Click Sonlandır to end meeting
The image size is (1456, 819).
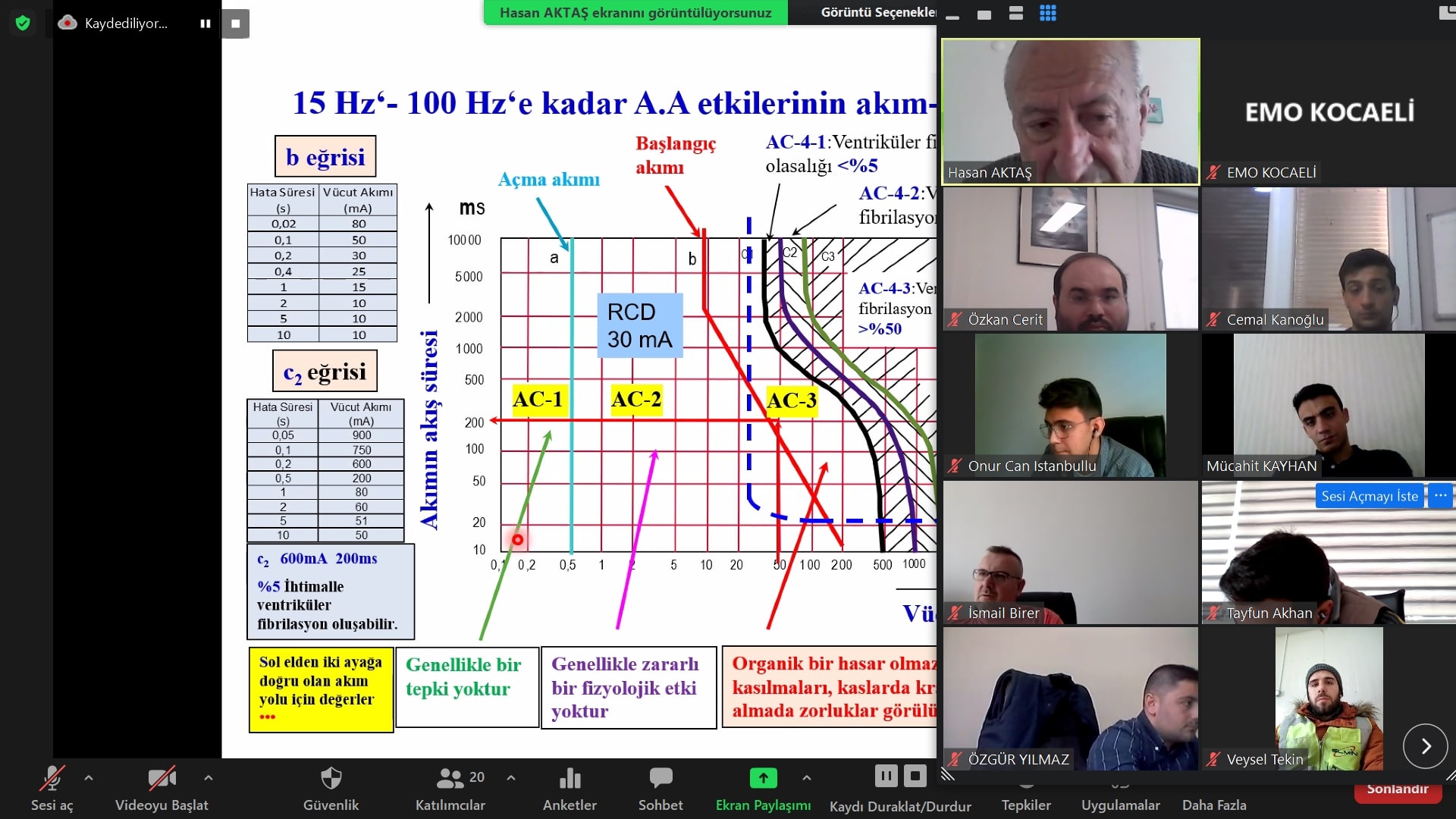click(1398, 791)
